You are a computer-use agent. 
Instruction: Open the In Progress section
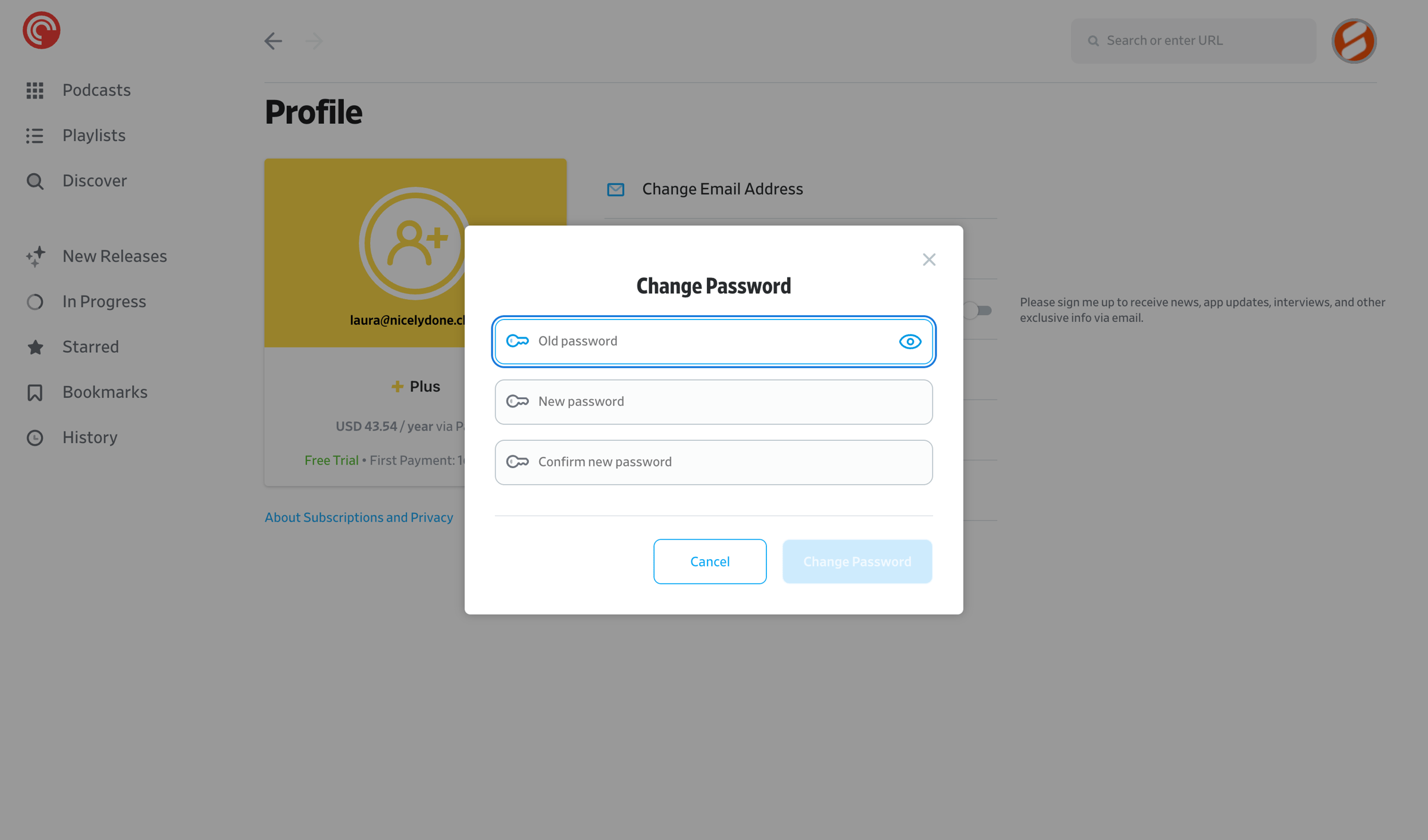click(86, 302)
